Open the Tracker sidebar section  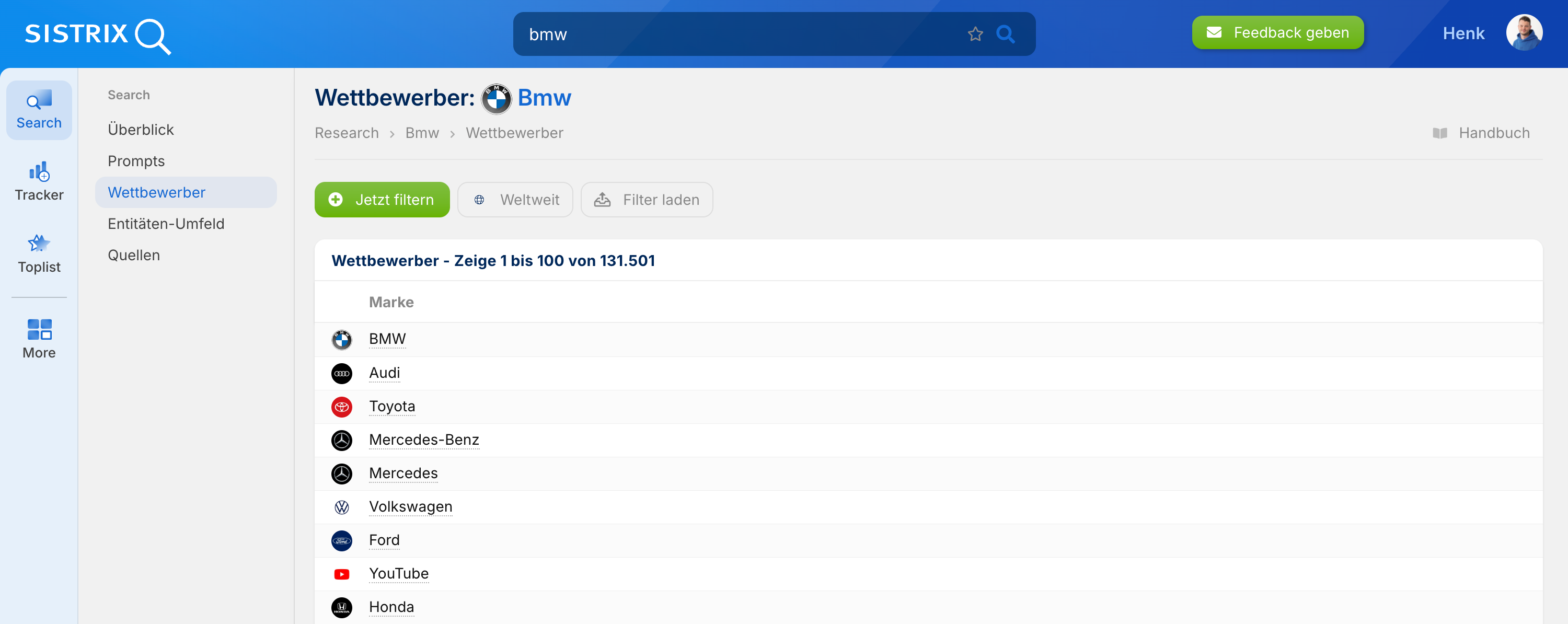point(39,181)
